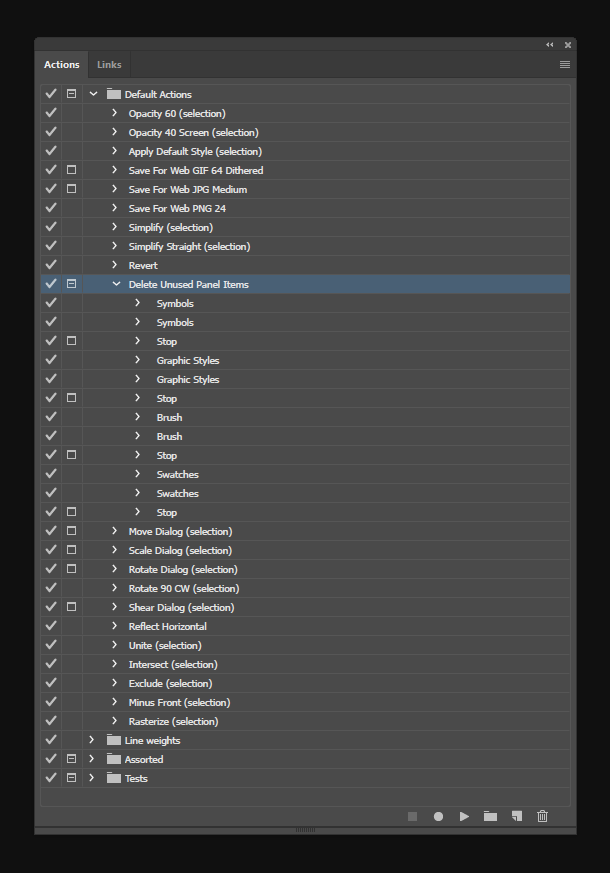This screenshot has height=873, width=610.
Task: Select the Actions tab
Action: click(61, 64)
